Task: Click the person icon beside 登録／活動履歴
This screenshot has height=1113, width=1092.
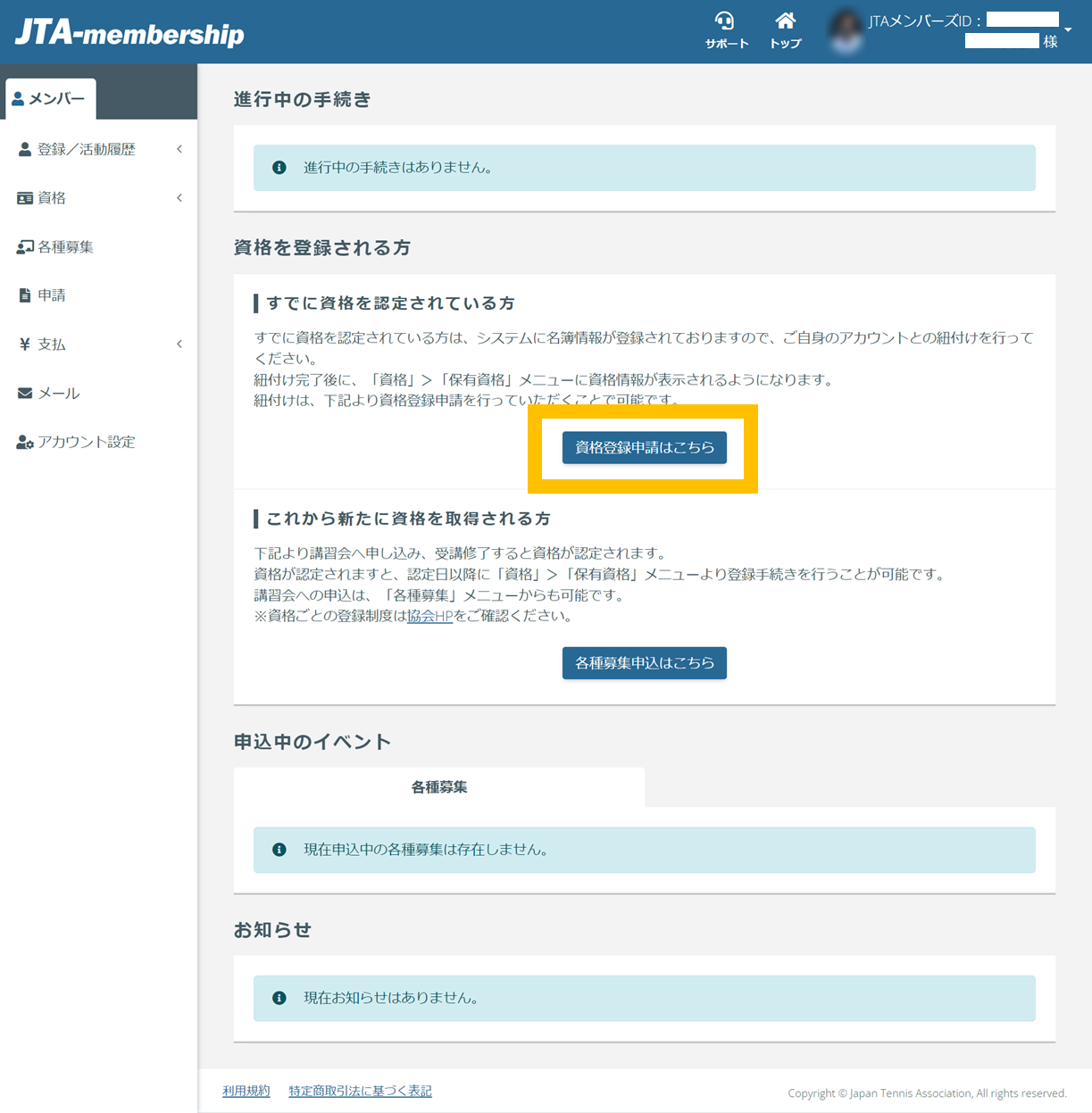Action: tap(24, 149)
